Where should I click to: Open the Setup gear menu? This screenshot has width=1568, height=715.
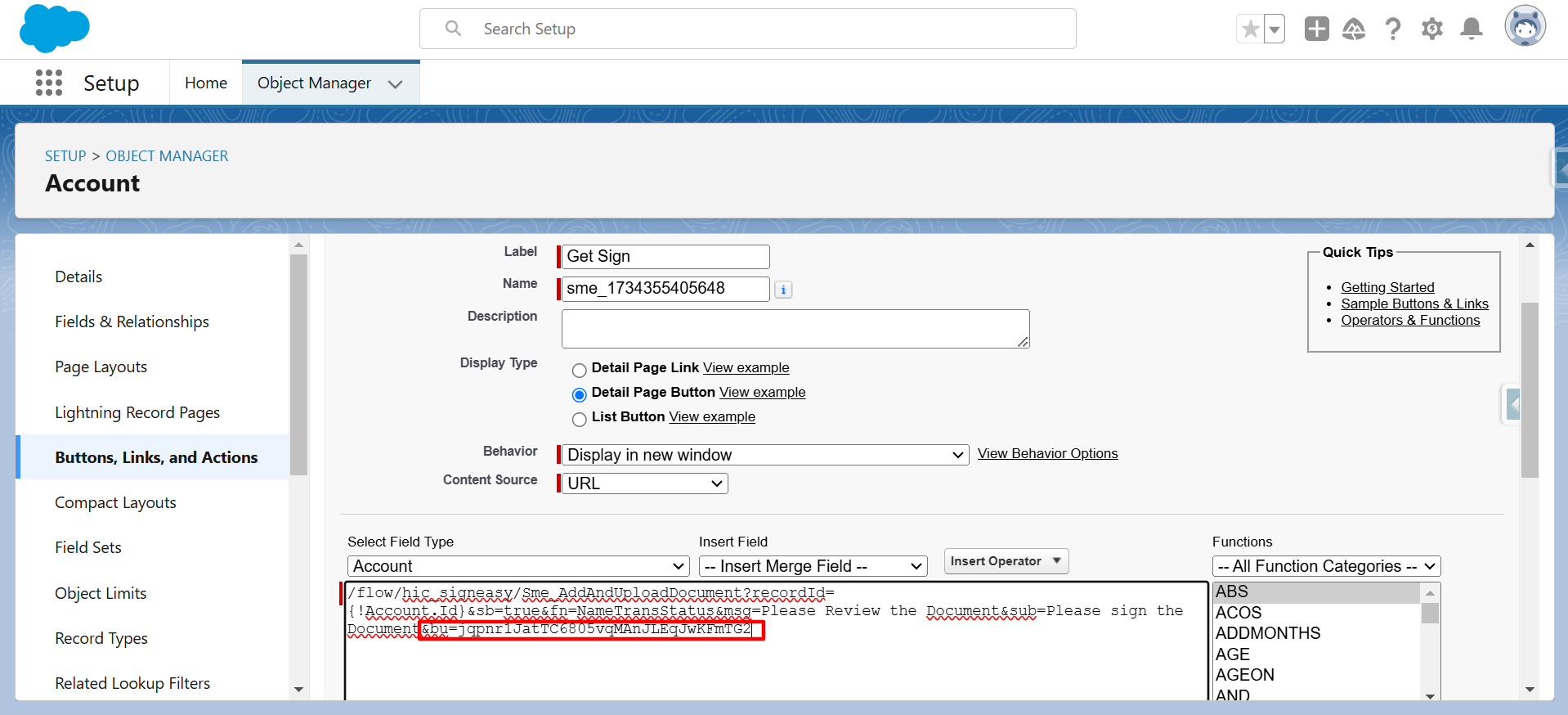click(1431, 29)
